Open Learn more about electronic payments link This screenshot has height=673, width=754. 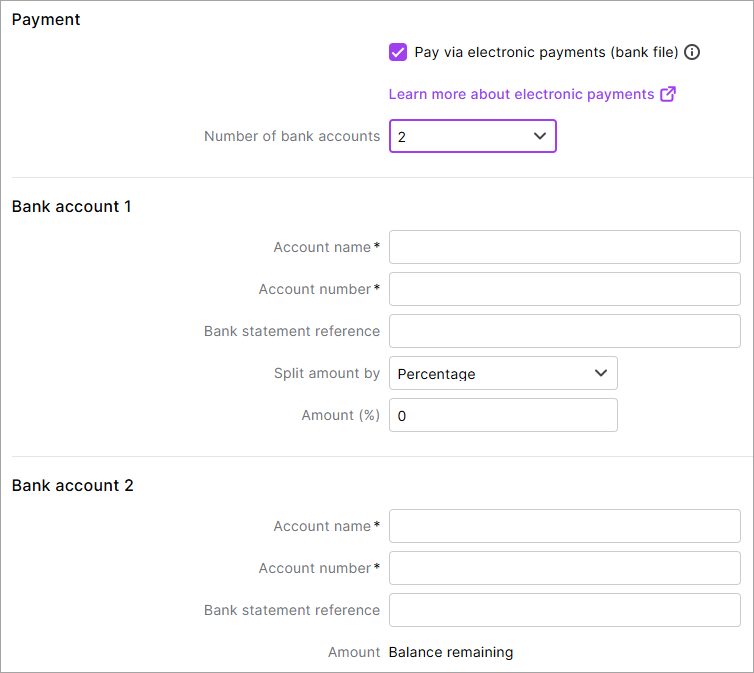point(521,94)
